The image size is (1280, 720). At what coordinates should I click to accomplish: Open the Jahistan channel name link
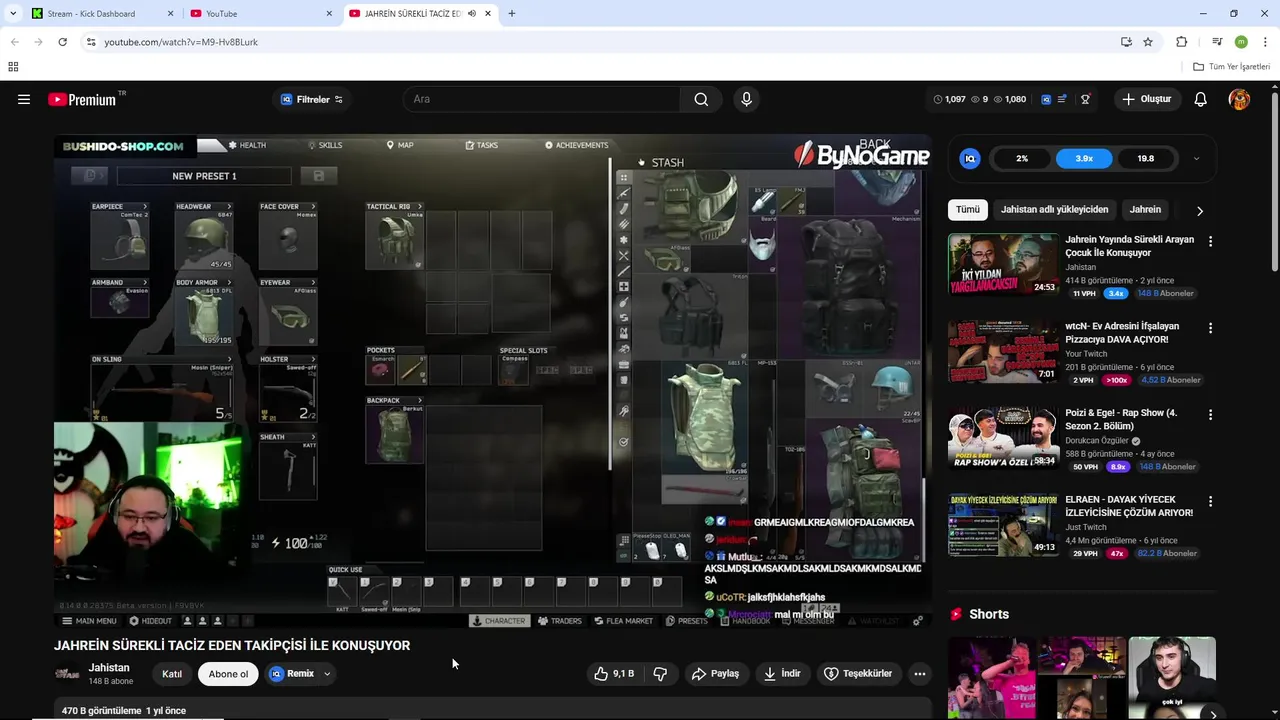(x=109, y=668)
